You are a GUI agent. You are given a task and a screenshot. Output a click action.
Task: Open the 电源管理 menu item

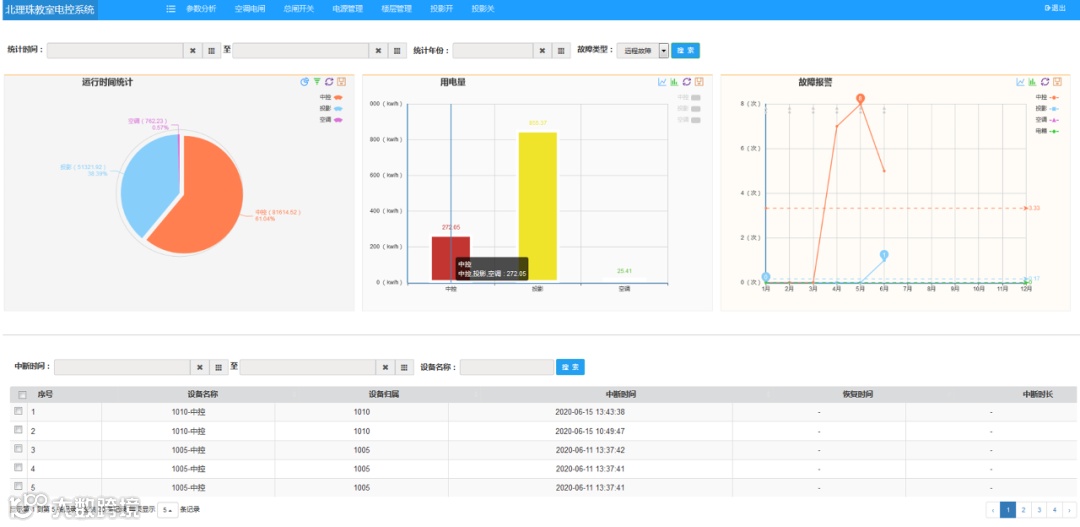(x=347, y=9)
